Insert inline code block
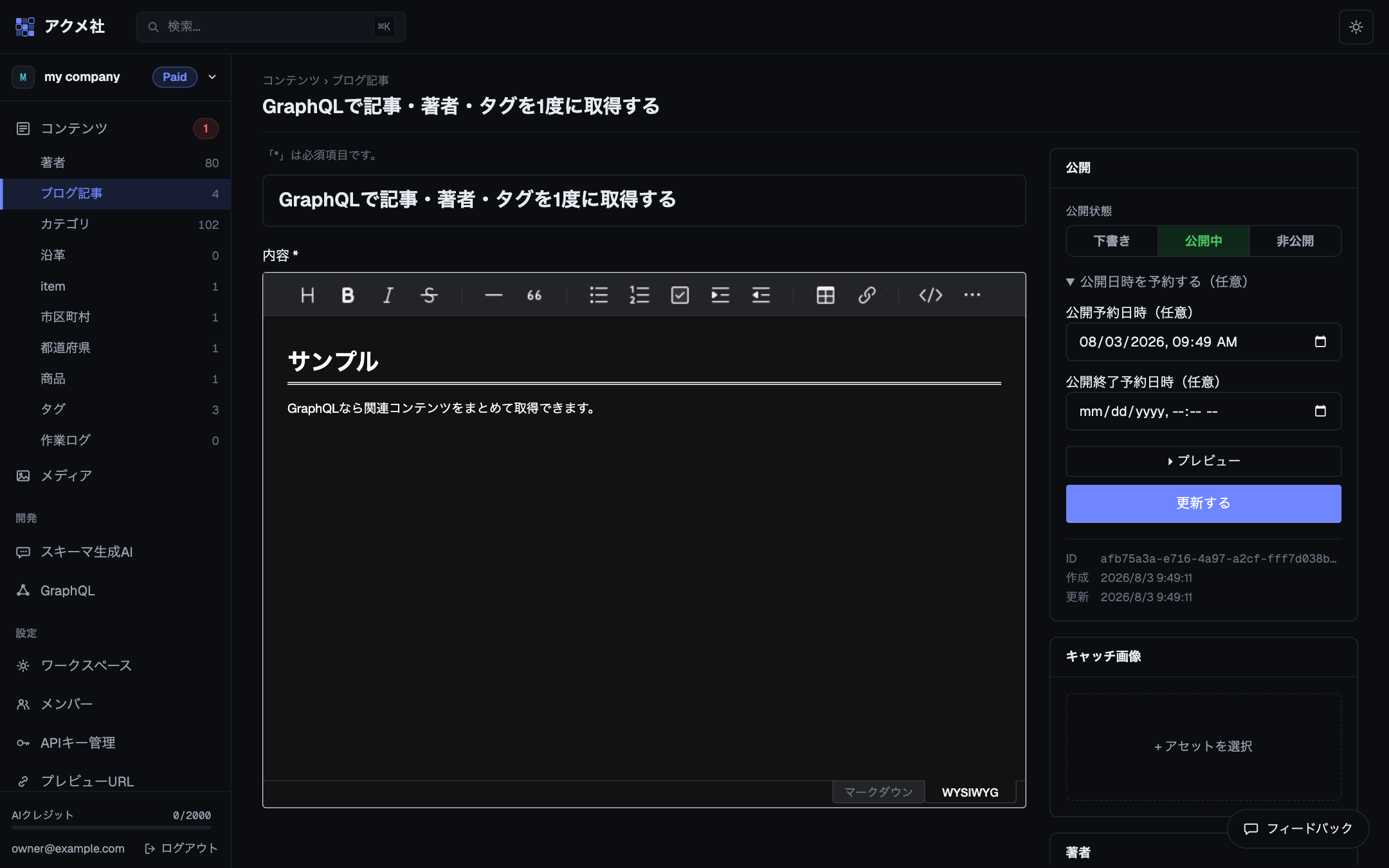 point(931,295)
